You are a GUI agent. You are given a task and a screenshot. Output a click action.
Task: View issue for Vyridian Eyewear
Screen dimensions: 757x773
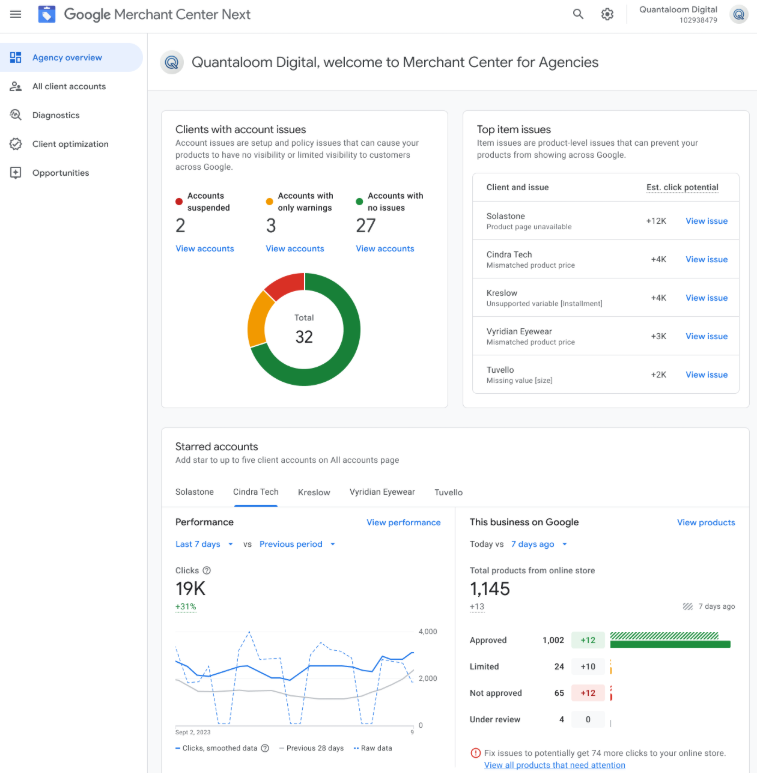tap(706, 336)
